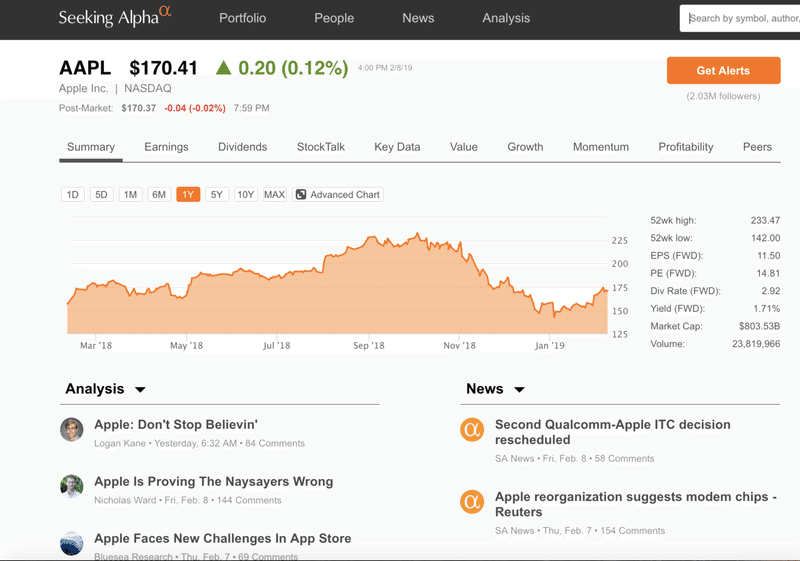Switch to the Summary tab
The image size is (800, 561).
pos(91,147)
